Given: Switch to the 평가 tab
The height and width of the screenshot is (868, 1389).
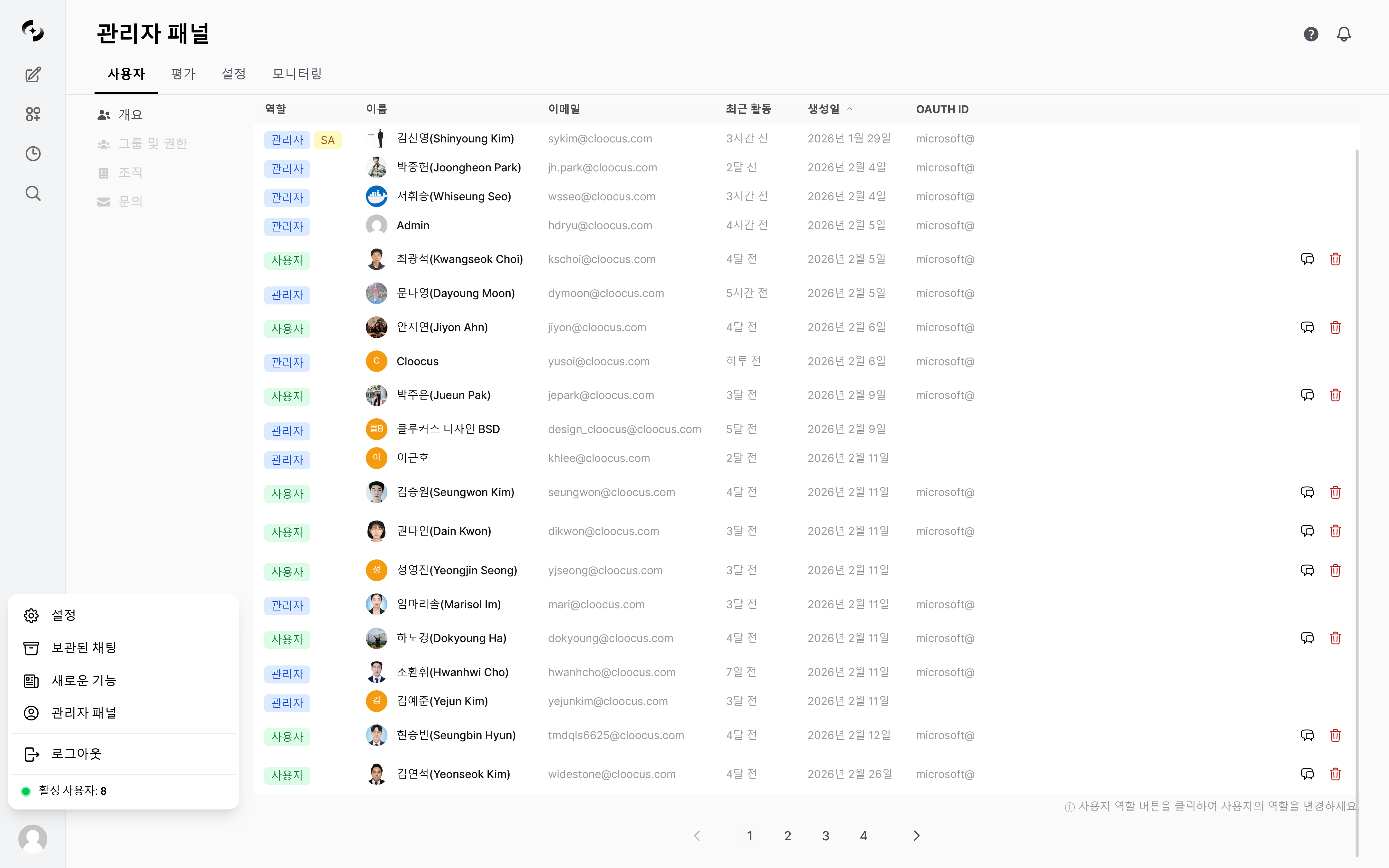Looking at the screenshot, I should coord(183,74).
